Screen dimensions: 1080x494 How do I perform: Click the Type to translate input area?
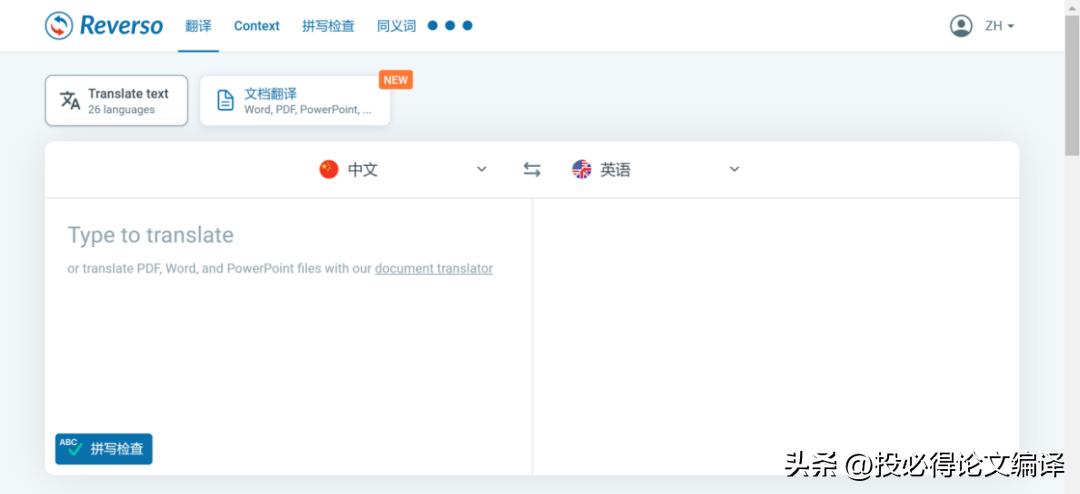(289, 336)
